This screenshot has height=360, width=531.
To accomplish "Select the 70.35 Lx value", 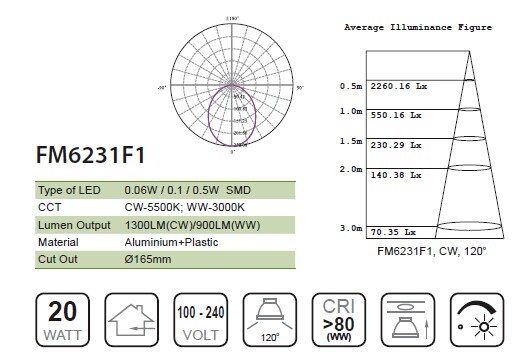I will (x=393, y=232).
